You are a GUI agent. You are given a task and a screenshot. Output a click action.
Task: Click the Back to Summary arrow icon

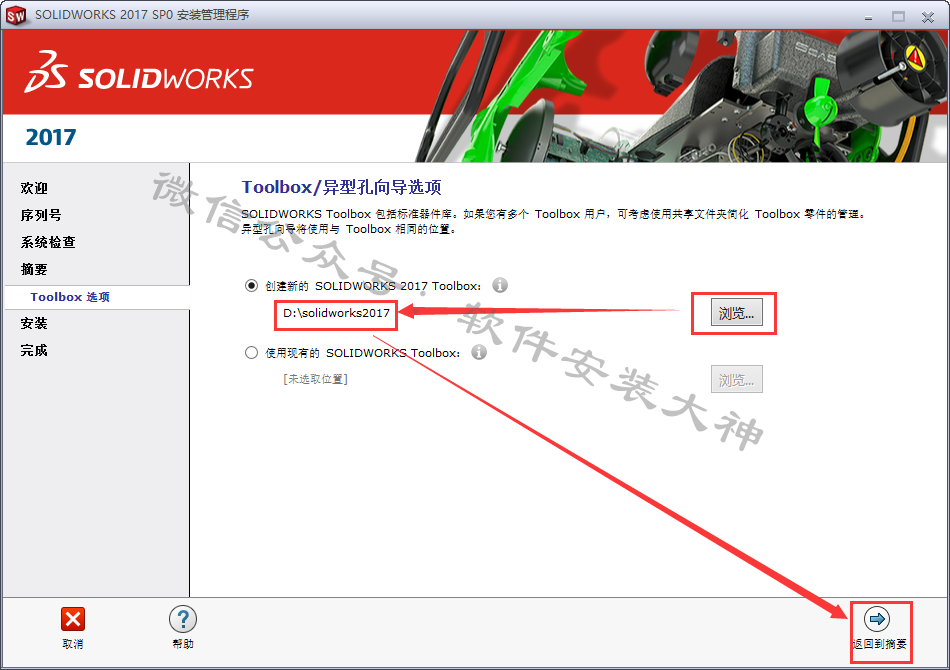877,619
